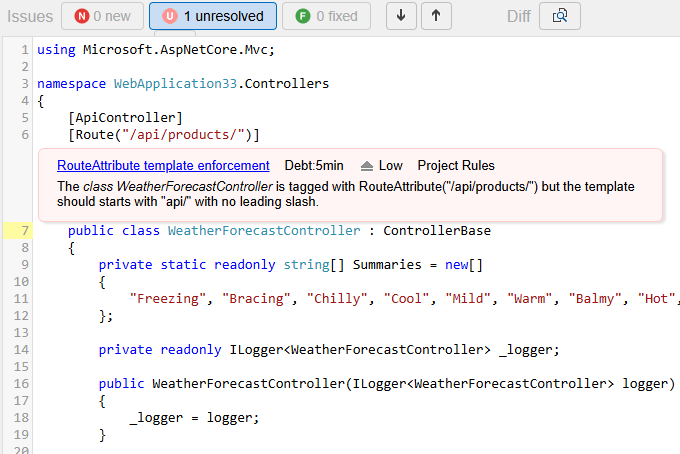
Task: Jump to next issue with down arrow
Action: click(401, 16)
